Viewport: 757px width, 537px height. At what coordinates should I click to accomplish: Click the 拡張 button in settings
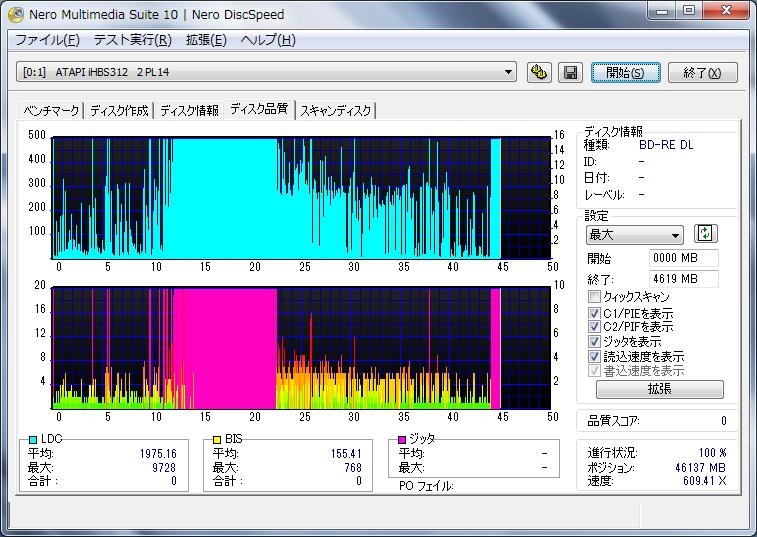(x=659, y=389)
